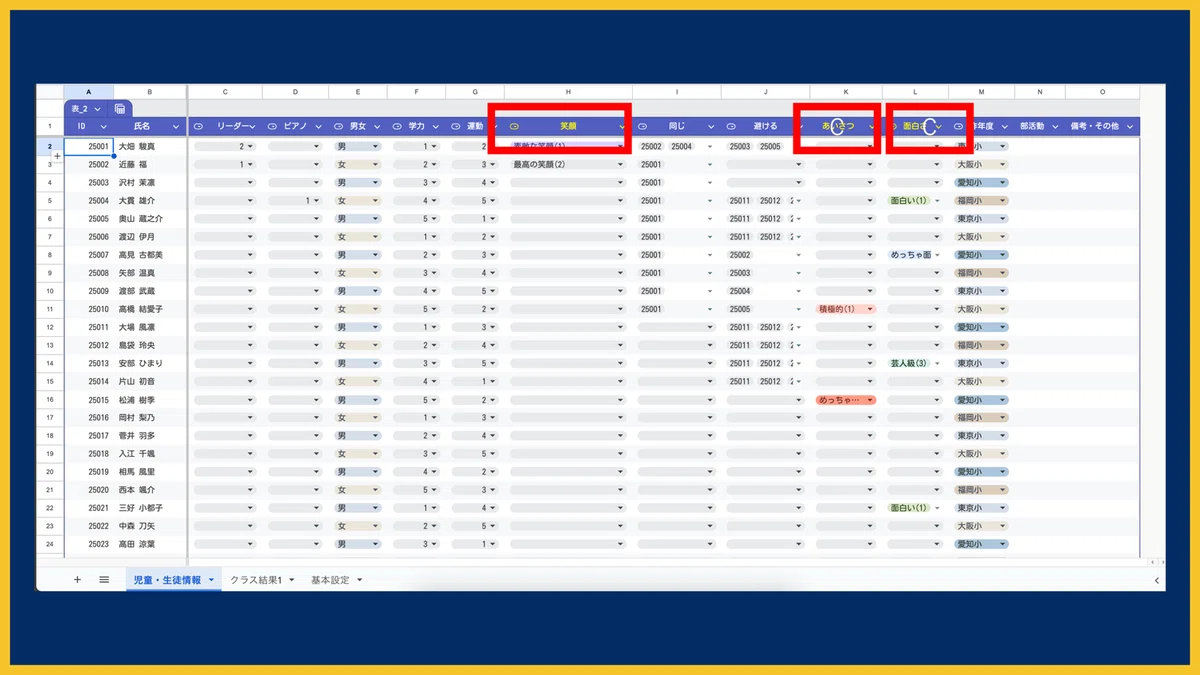Open the 芸人級(3) chip dropdown
The image size is (1200, 675).
[915, 363]
